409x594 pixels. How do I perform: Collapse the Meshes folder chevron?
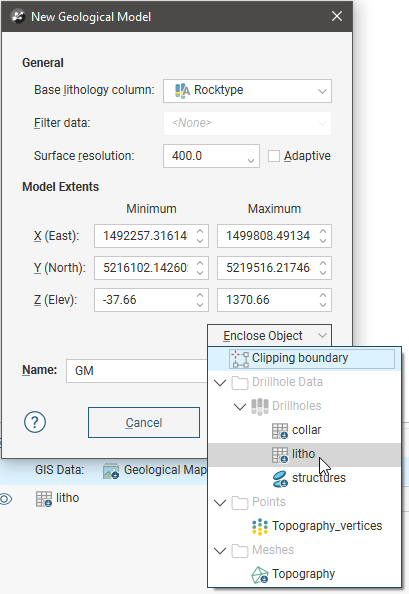click(x=220, y=550)
